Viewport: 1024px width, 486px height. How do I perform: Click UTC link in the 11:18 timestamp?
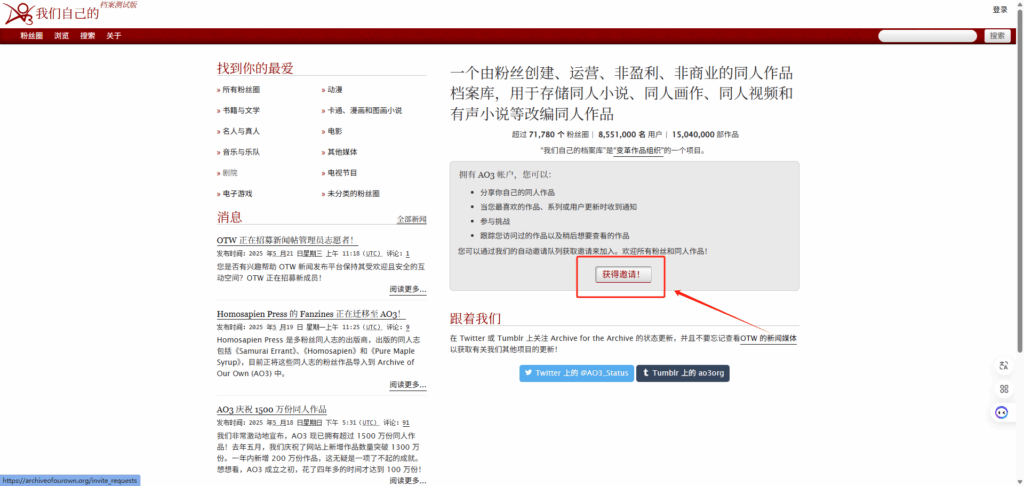(x=372, y=253)
